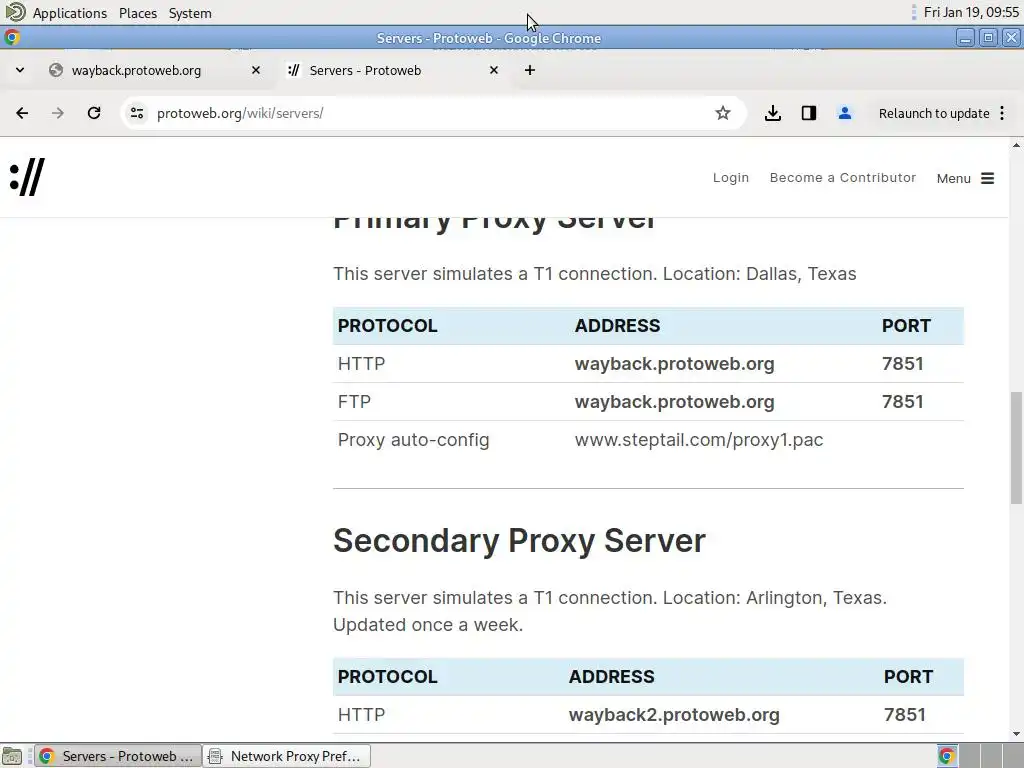Open Chrome downloads icon
The image size is (1024, 768).
pyautogui.click(x=773, y=113)
